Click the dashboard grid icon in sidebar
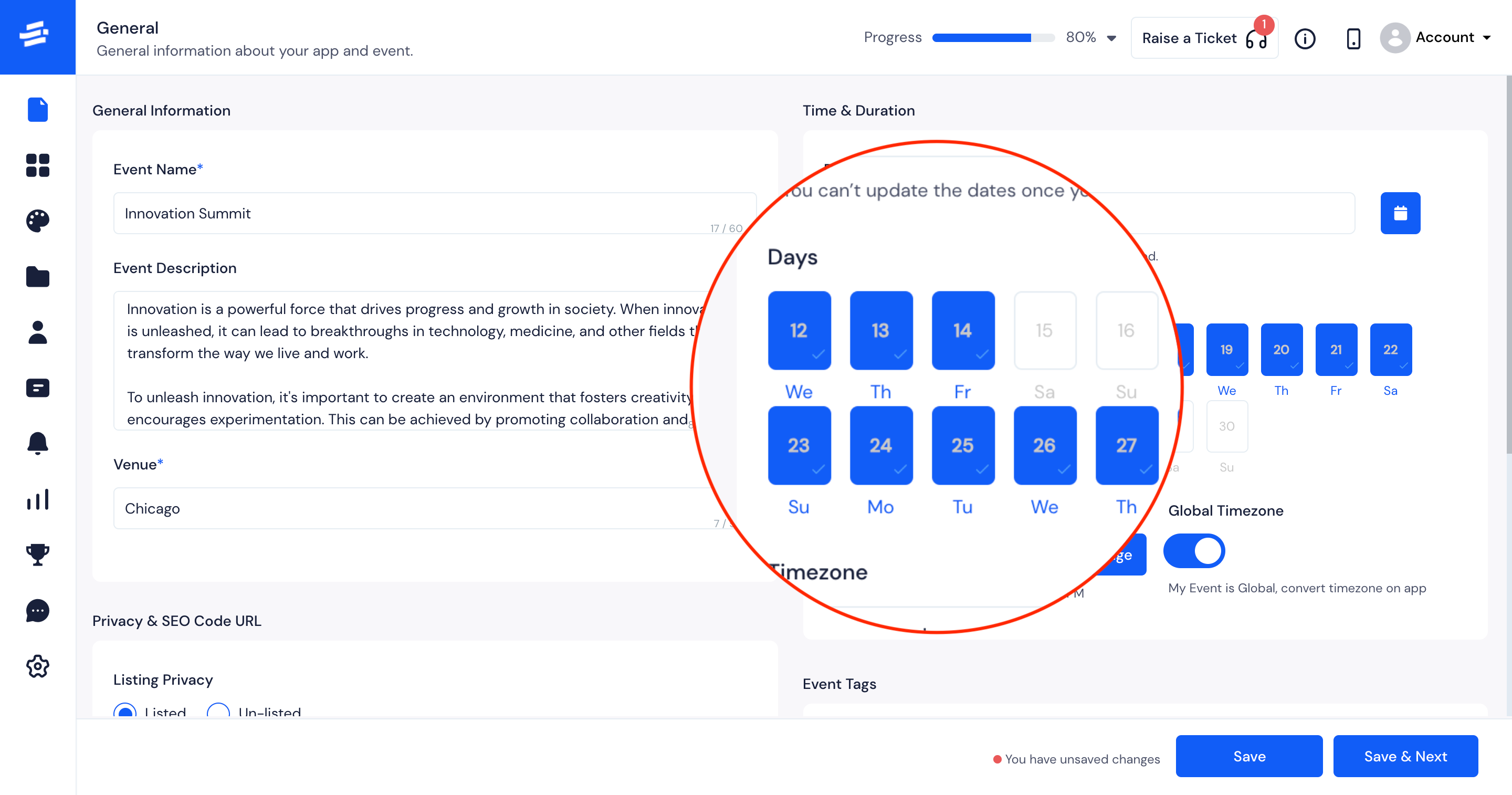This screenshot has width=1512, height=795. point(37,165)
